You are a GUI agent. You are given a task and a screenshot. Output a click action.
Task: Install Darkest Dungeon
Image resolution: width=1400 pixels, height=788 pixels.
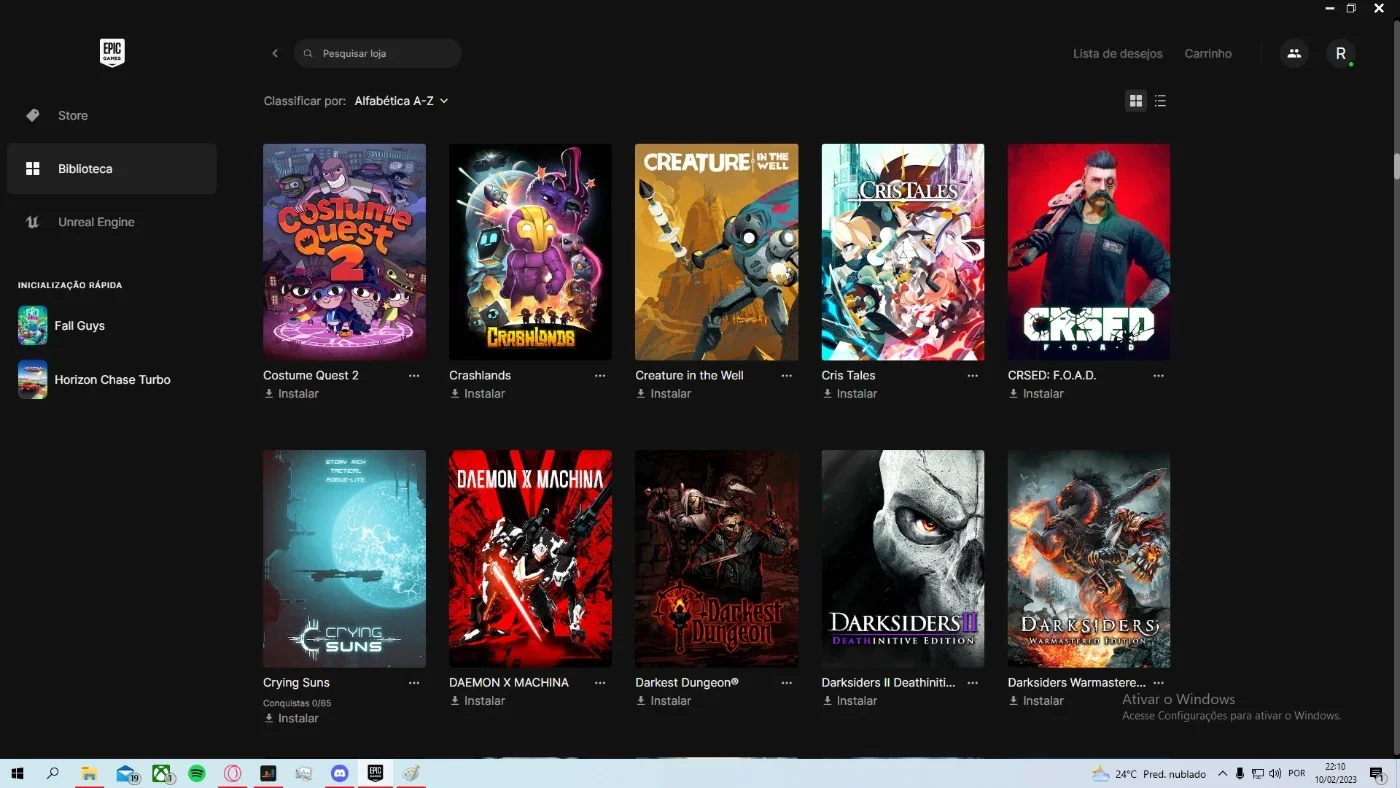point(663,701)
